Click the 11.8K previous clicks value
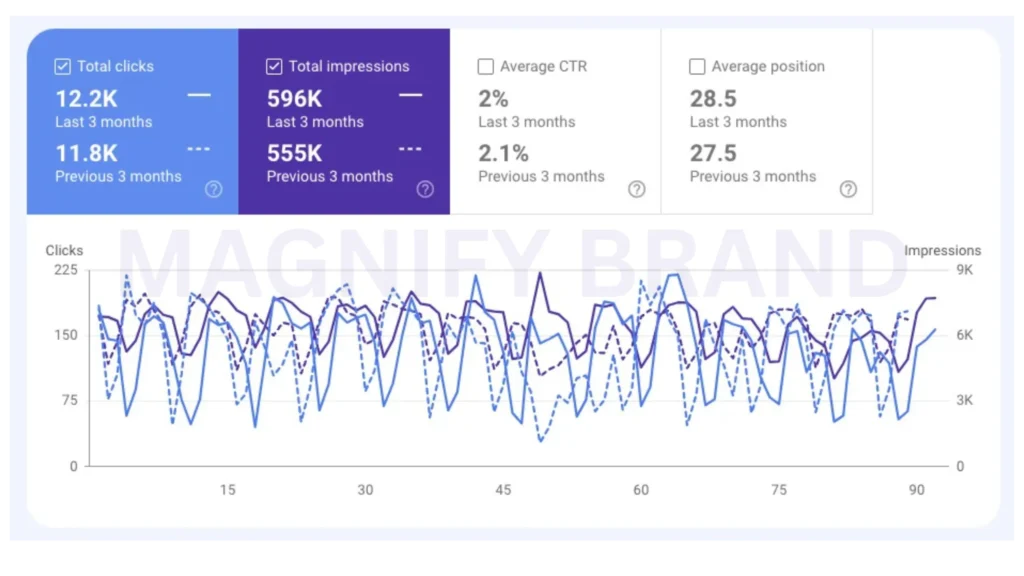Screen dimensions: 1024x576 pyautogui.click(x=86, y=153)
